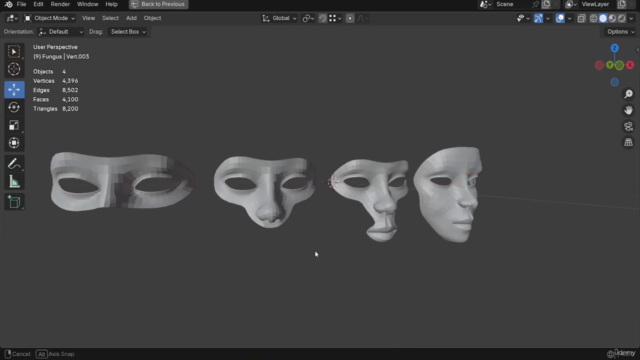Toggle the camera view icon
640x360 pixels.
(629, 127)
